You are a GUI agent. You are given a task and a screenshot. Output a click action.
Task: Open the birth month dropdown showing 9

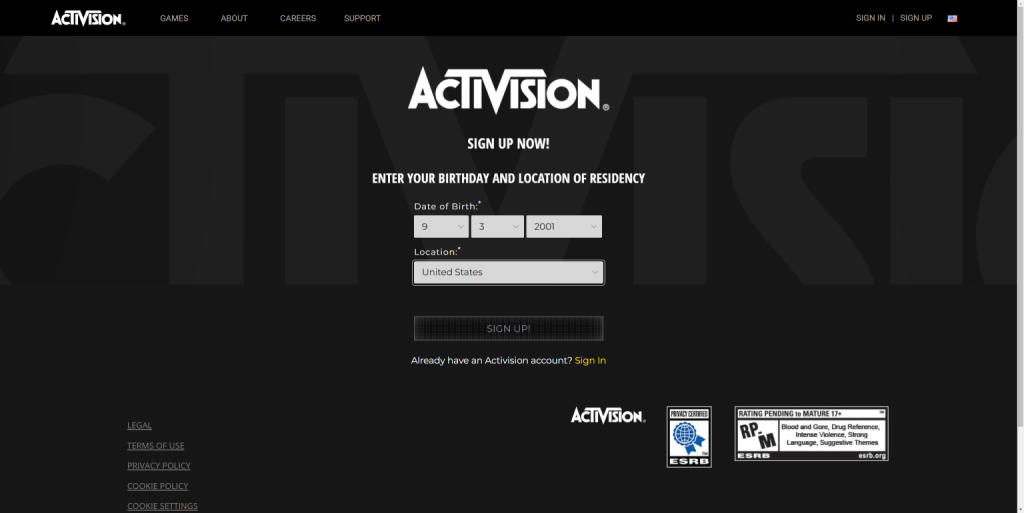(441, 227)
